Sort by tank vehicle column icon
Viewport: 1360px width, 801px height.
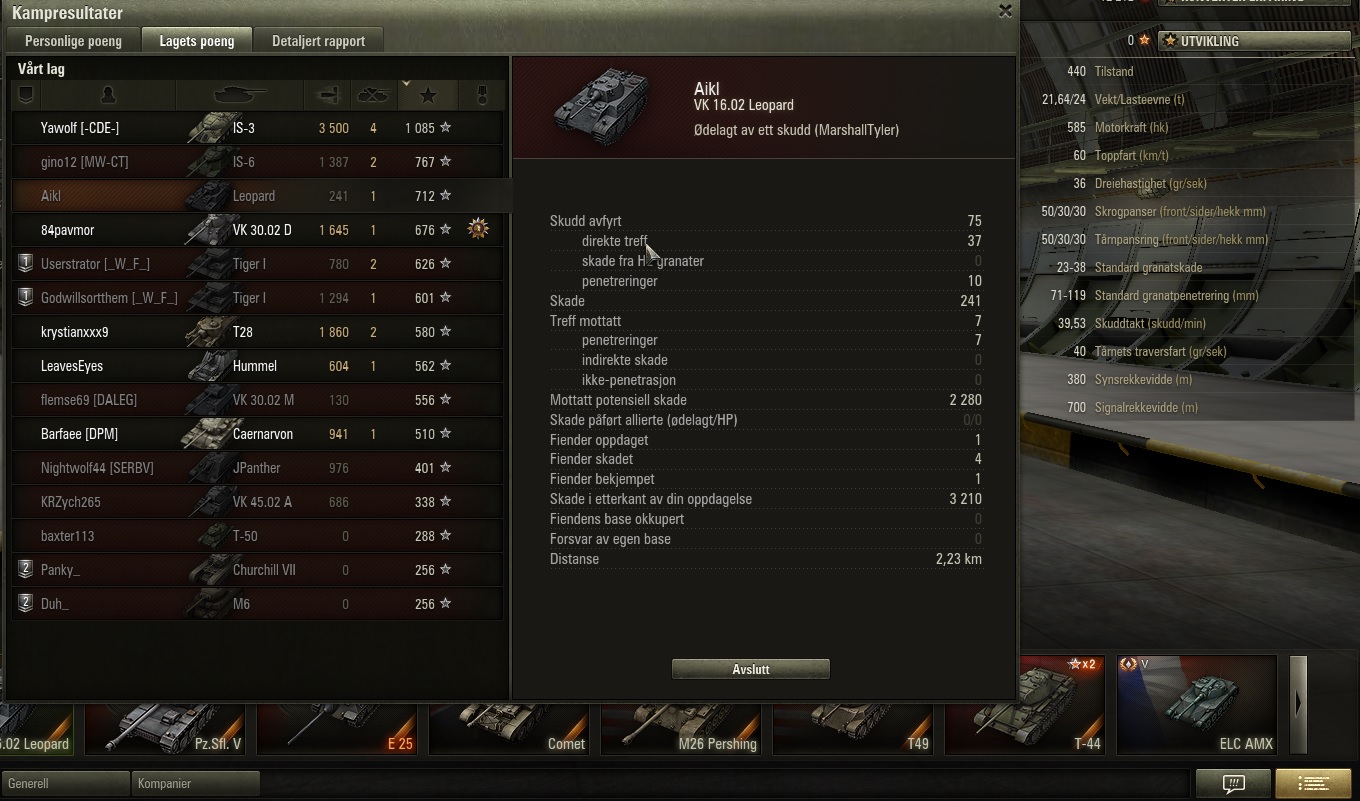coord(240,95)
